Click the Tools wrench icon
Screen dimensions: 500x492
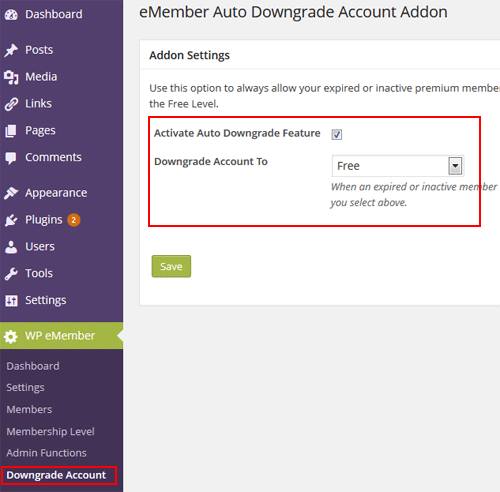pyautogui.click(x=11, y=274)
